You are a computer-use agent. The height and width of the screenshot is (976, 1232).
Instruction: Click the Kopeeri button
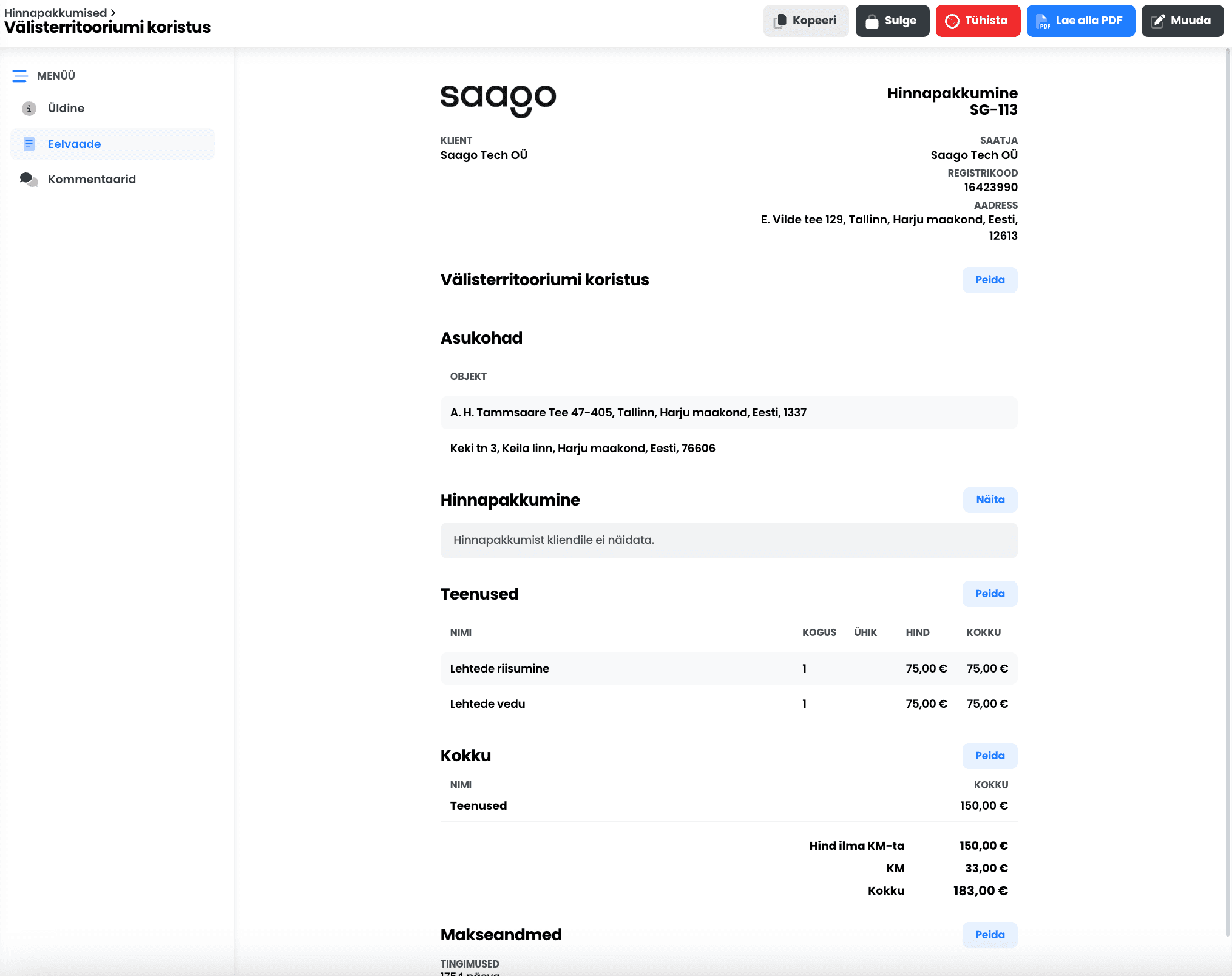coord(806,21)
